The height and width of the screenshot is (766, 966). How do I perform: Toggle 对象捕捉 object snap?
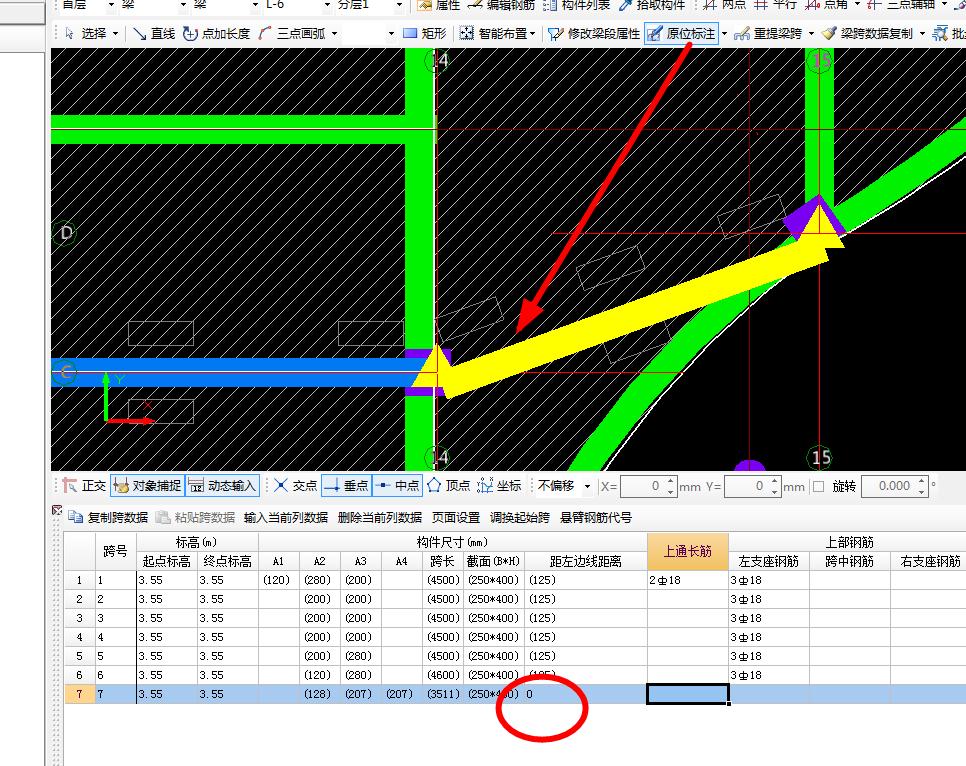pyautogui.click(x=147, y=486)
